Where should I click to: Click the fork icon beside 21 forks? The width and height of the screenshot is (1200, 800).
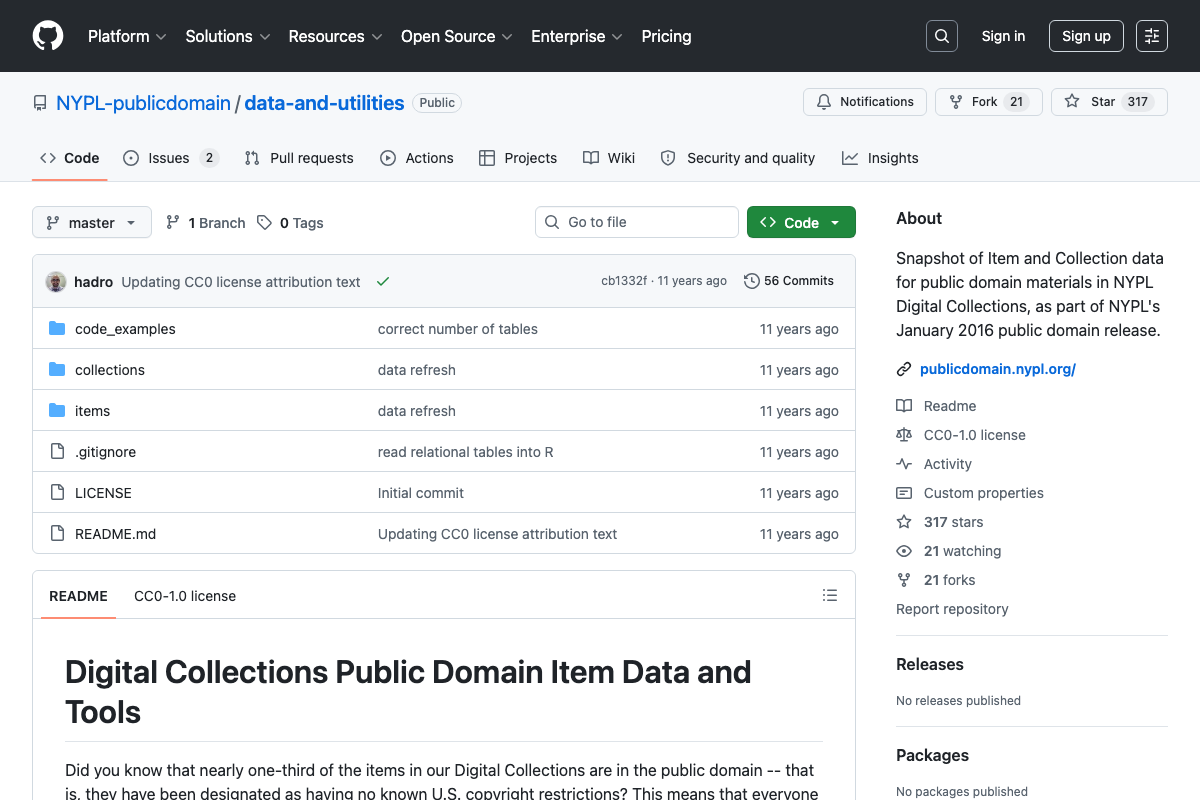(x=904, y=580)
